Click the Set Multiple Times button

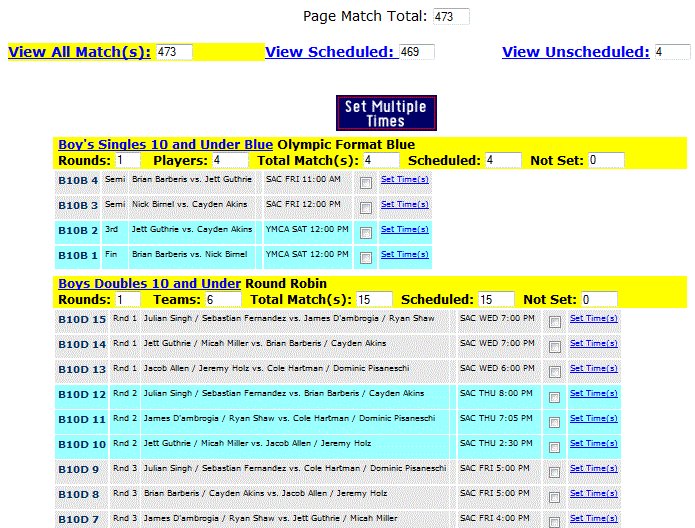point(386,113)
